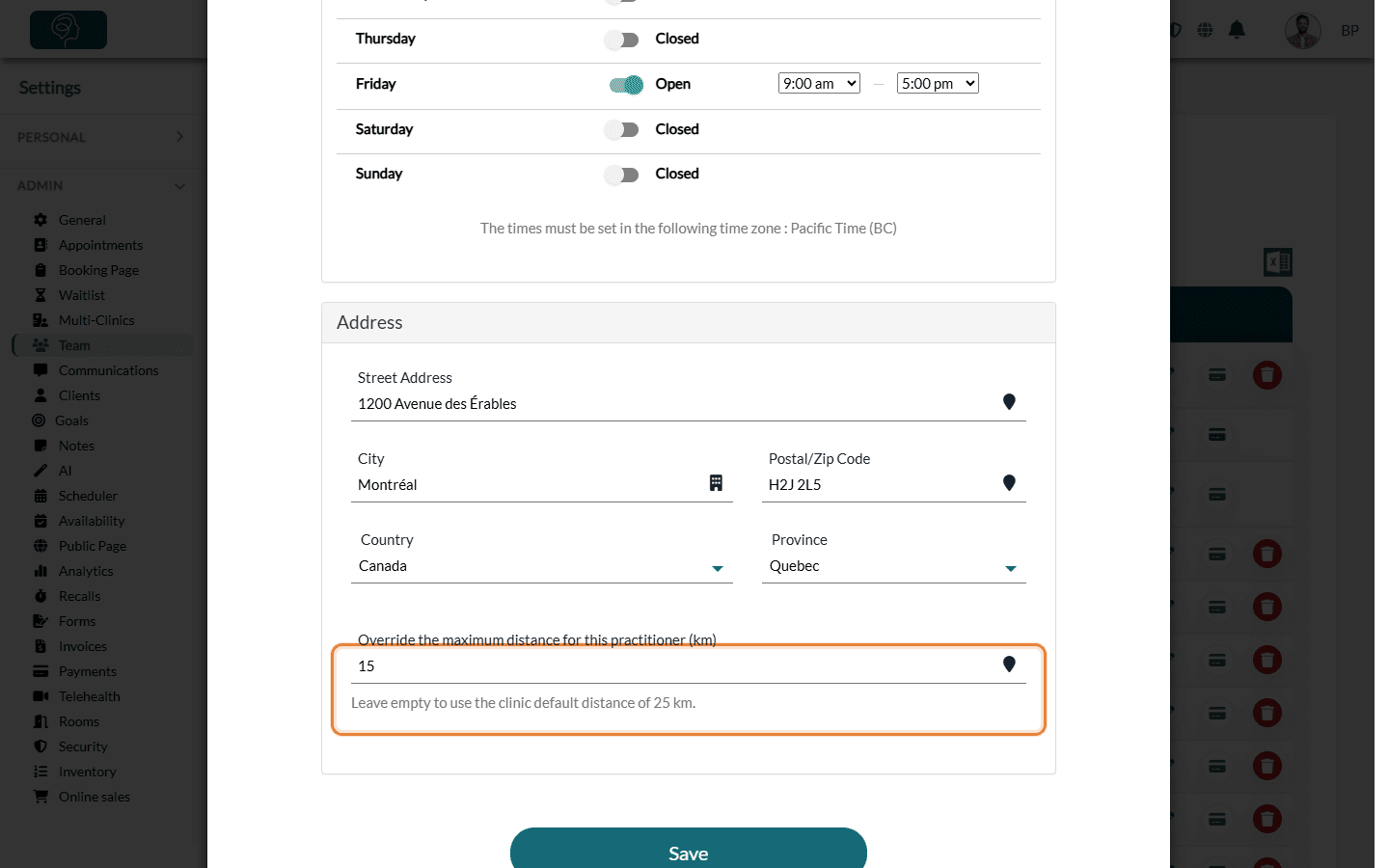
Task: Select Communications in the sidebar
Action: [x=108, y=370]
